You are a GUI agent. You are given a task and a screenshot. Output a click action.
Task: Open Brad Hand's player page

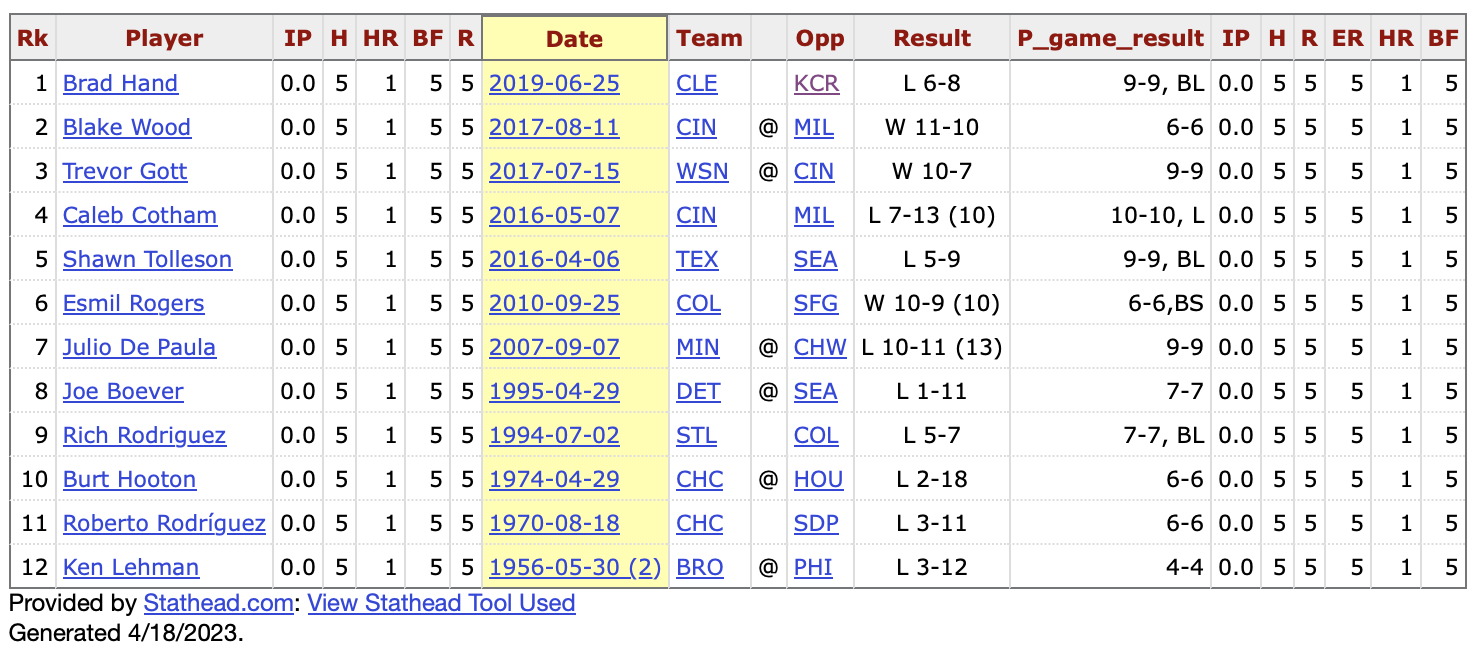coord(120,83)
